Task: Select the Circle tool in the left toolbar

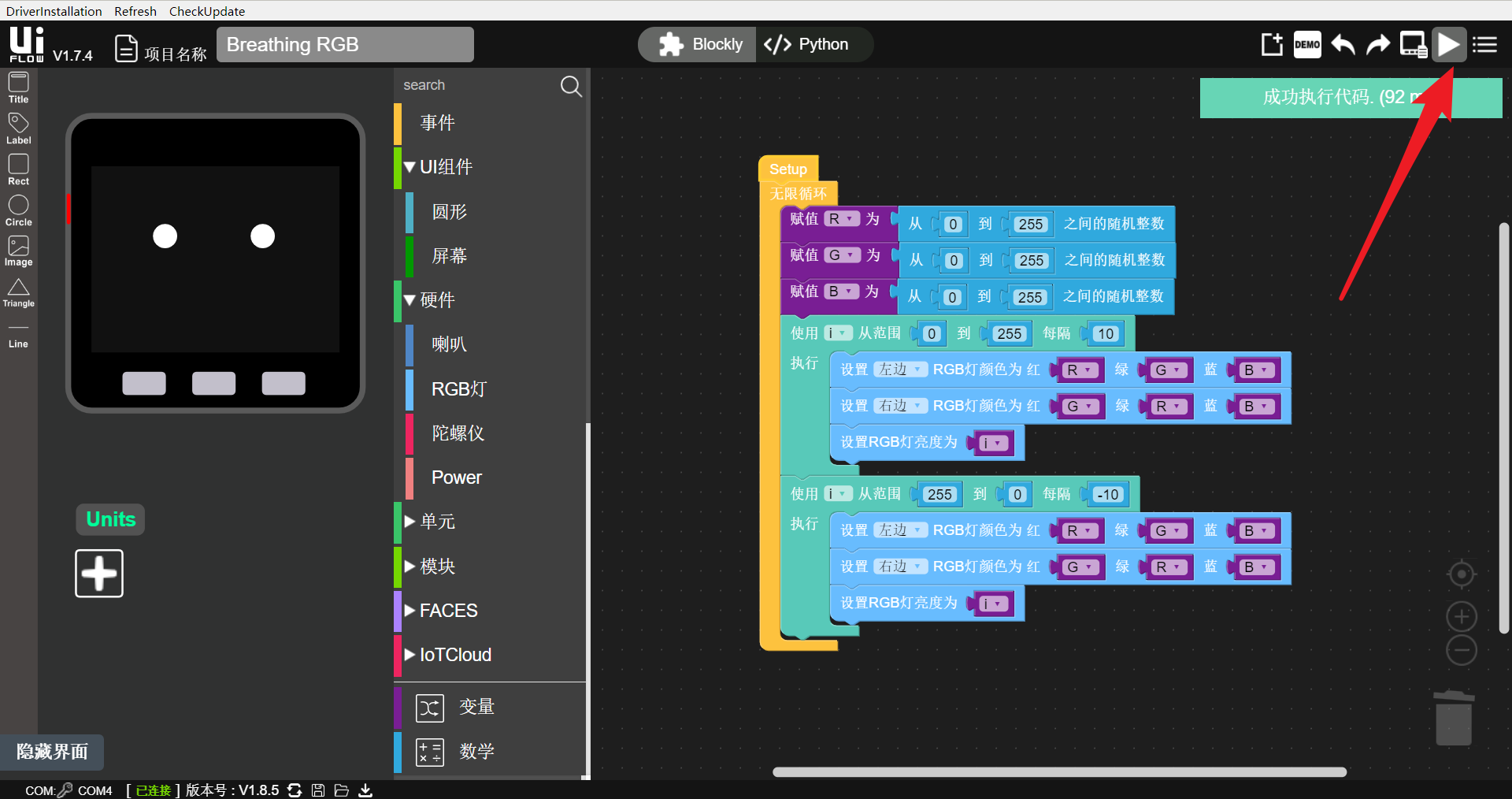Action: [18, 208]
